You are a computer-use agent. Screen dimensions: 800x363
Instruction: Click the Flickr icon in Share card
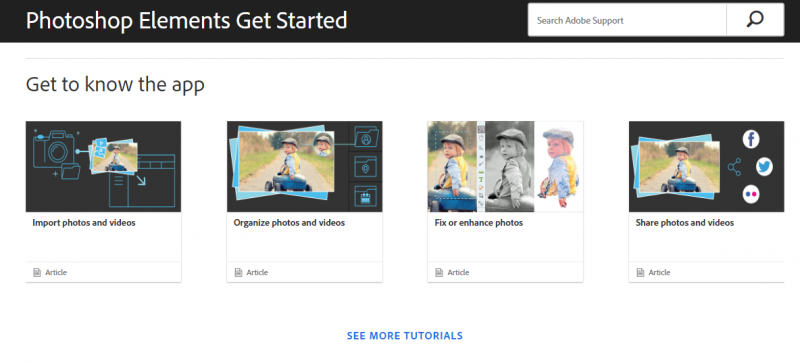click(x=751, y=195)
